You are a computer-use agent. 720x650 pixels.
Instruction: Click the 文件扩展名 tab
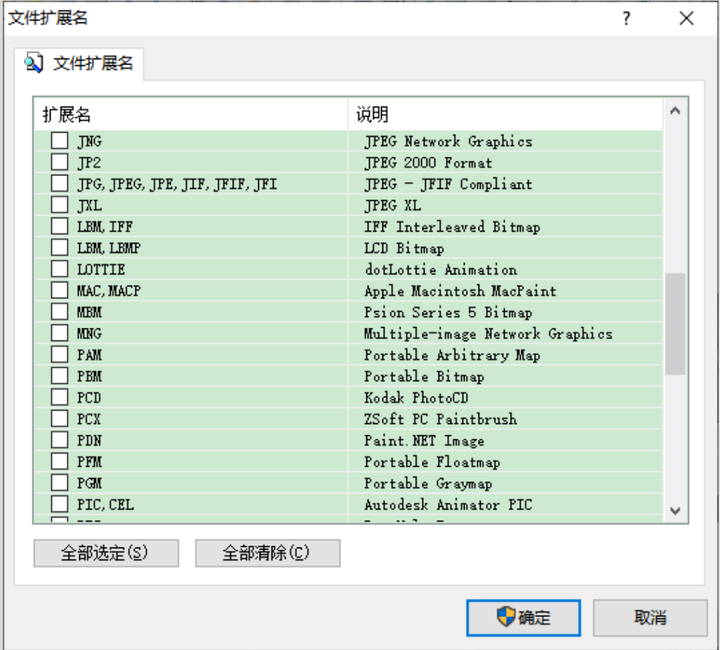pos(79,63)
